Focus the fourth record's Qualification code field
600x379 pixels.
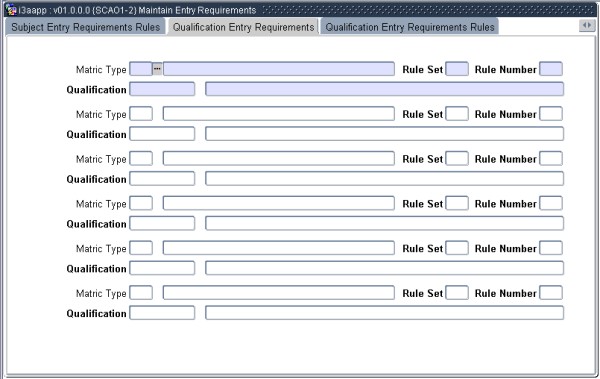162,224
